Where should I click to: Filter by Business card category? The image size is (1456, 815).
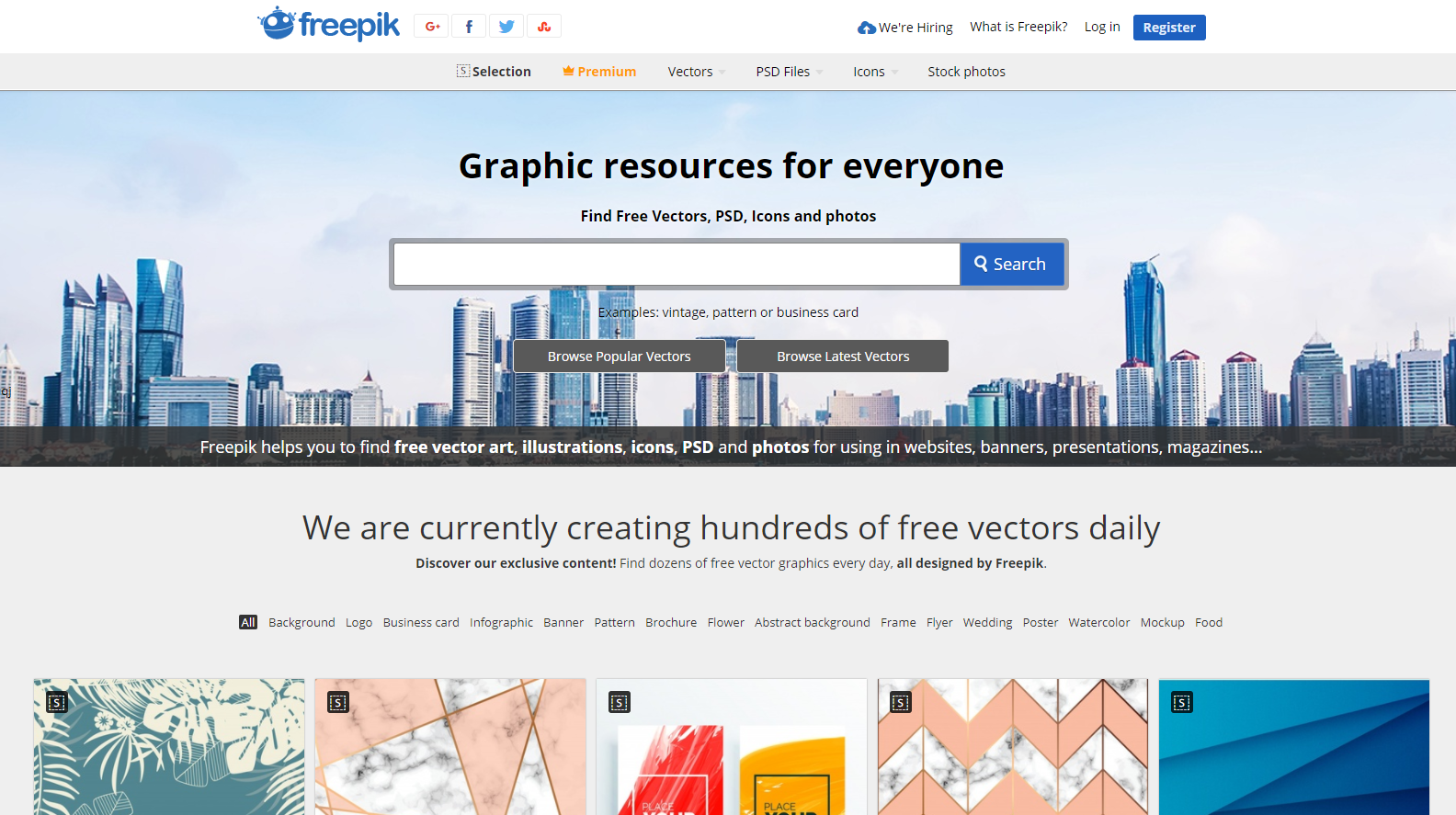click(421, 622)
